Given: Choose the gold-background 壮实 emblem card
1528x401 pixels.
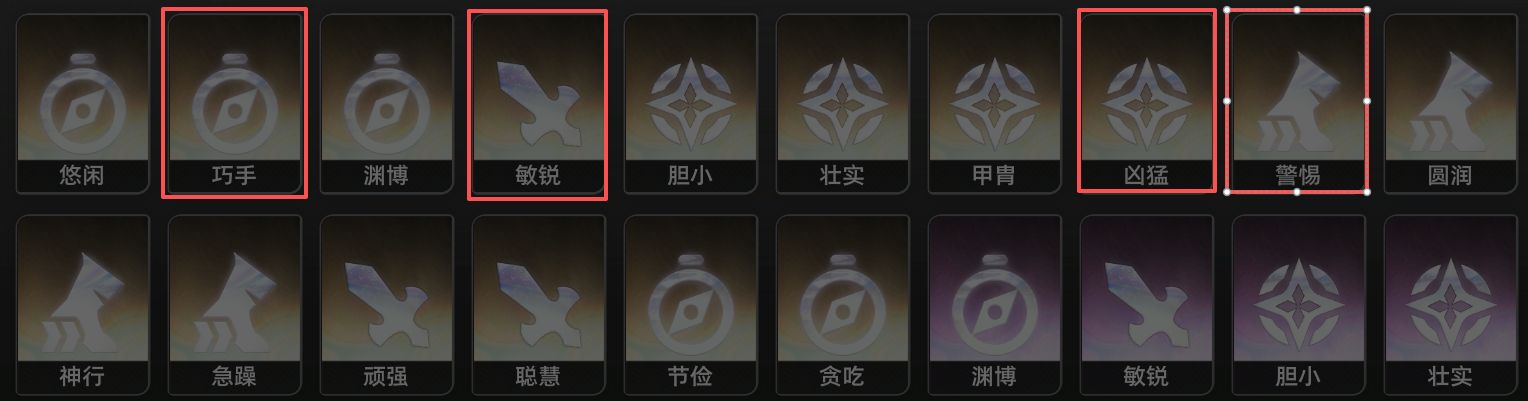Looking at the screenshot, I should (842, 104).
